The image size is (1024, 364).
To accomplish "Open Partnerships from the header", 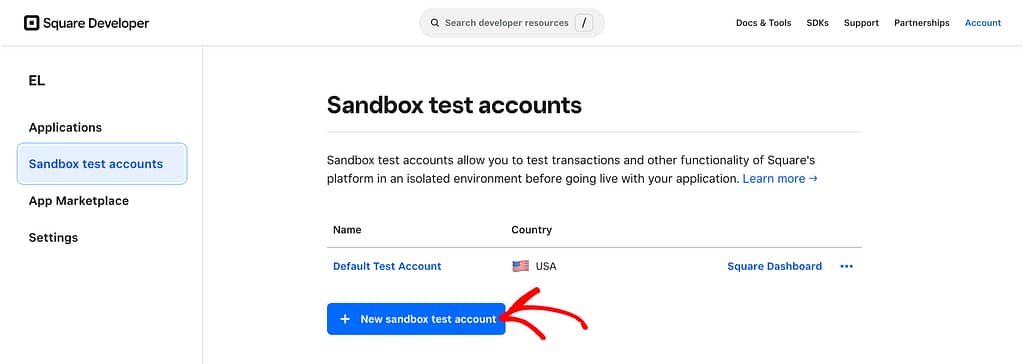I will [921, 23].
